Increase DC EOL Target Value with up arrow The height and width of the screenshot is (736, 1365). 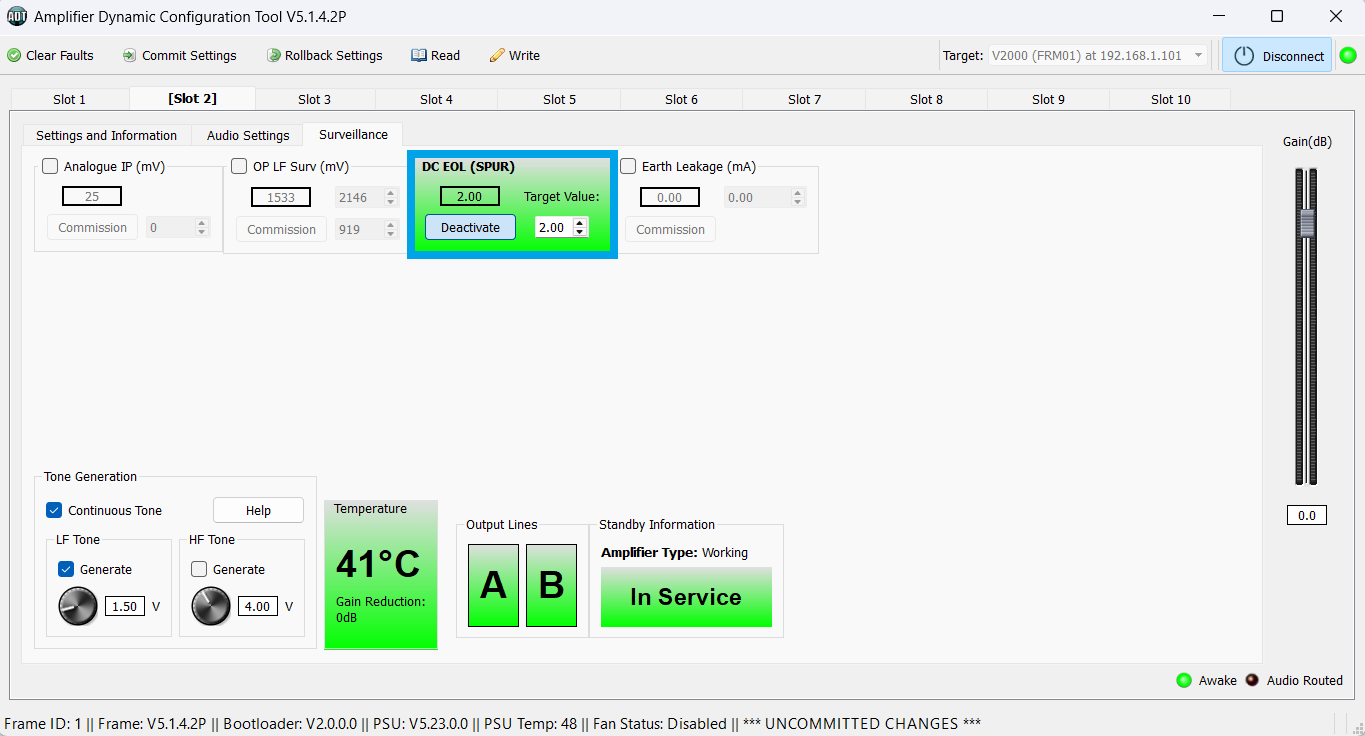[x=580, y=223]
